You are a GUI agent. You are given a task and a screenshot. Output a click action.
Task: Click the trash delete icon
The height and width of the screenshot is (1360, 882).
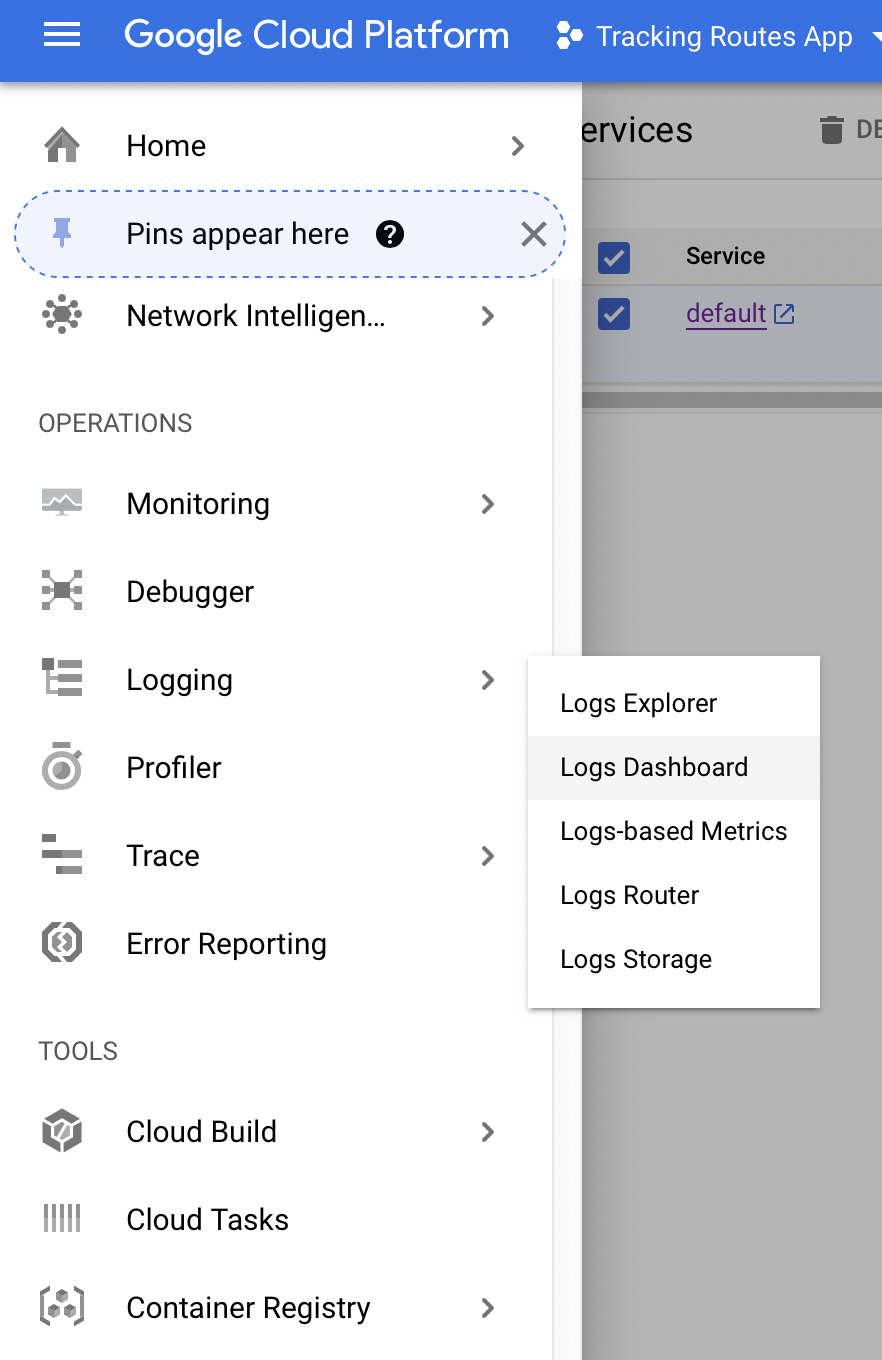coord(831,130)
